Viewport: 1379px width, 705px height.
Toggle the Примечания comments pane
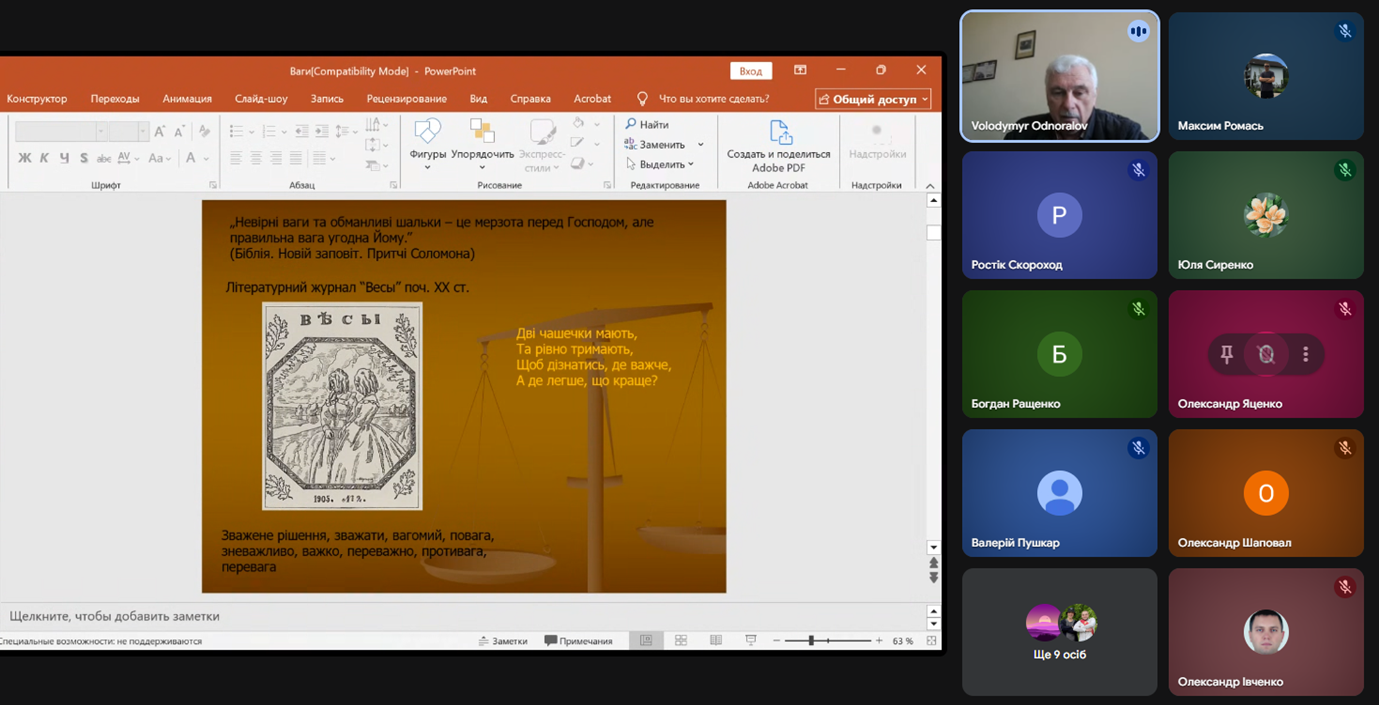coord(579,641)
